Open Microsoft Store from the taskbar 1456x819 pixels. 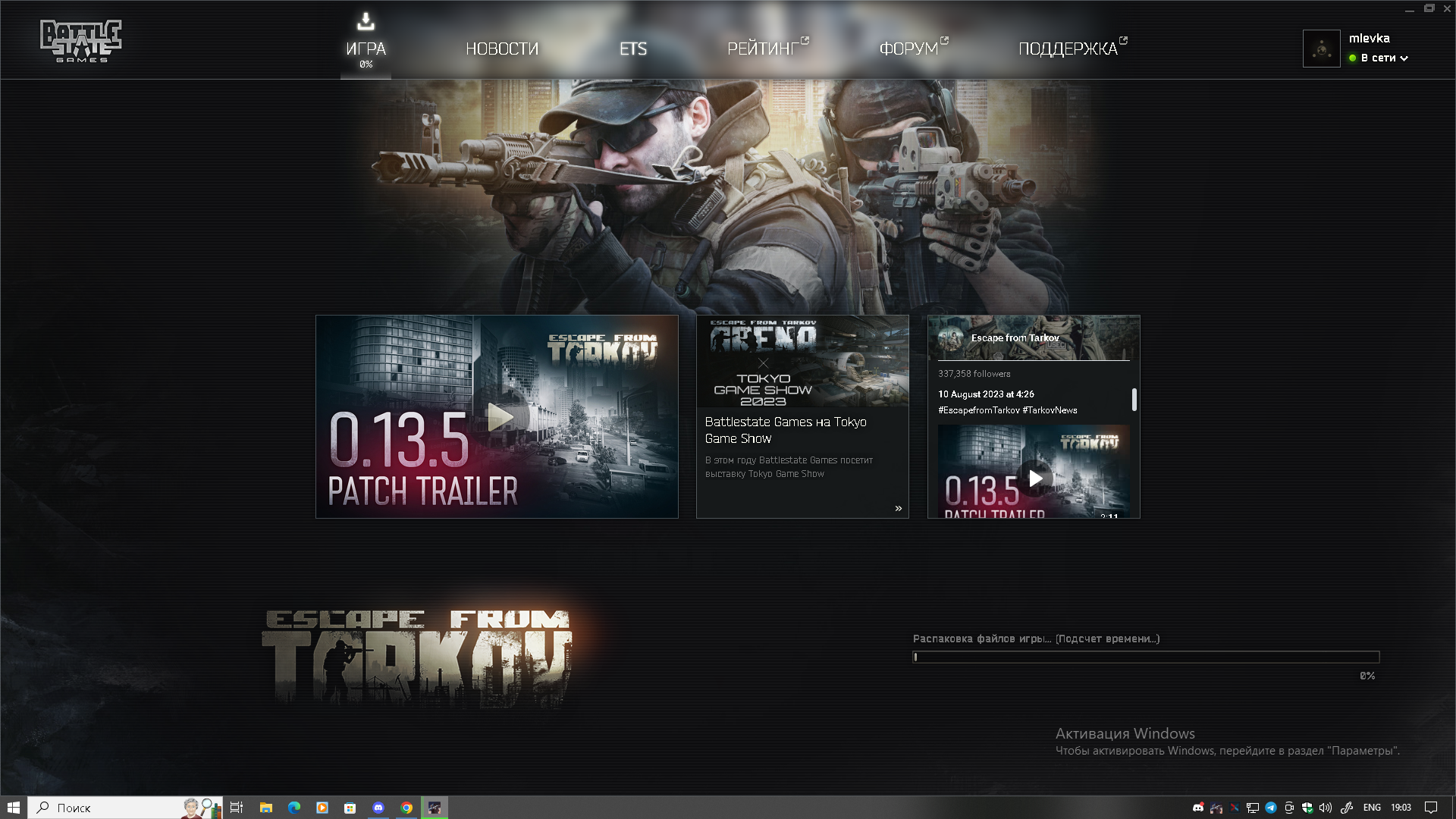(x=350, y=808)
